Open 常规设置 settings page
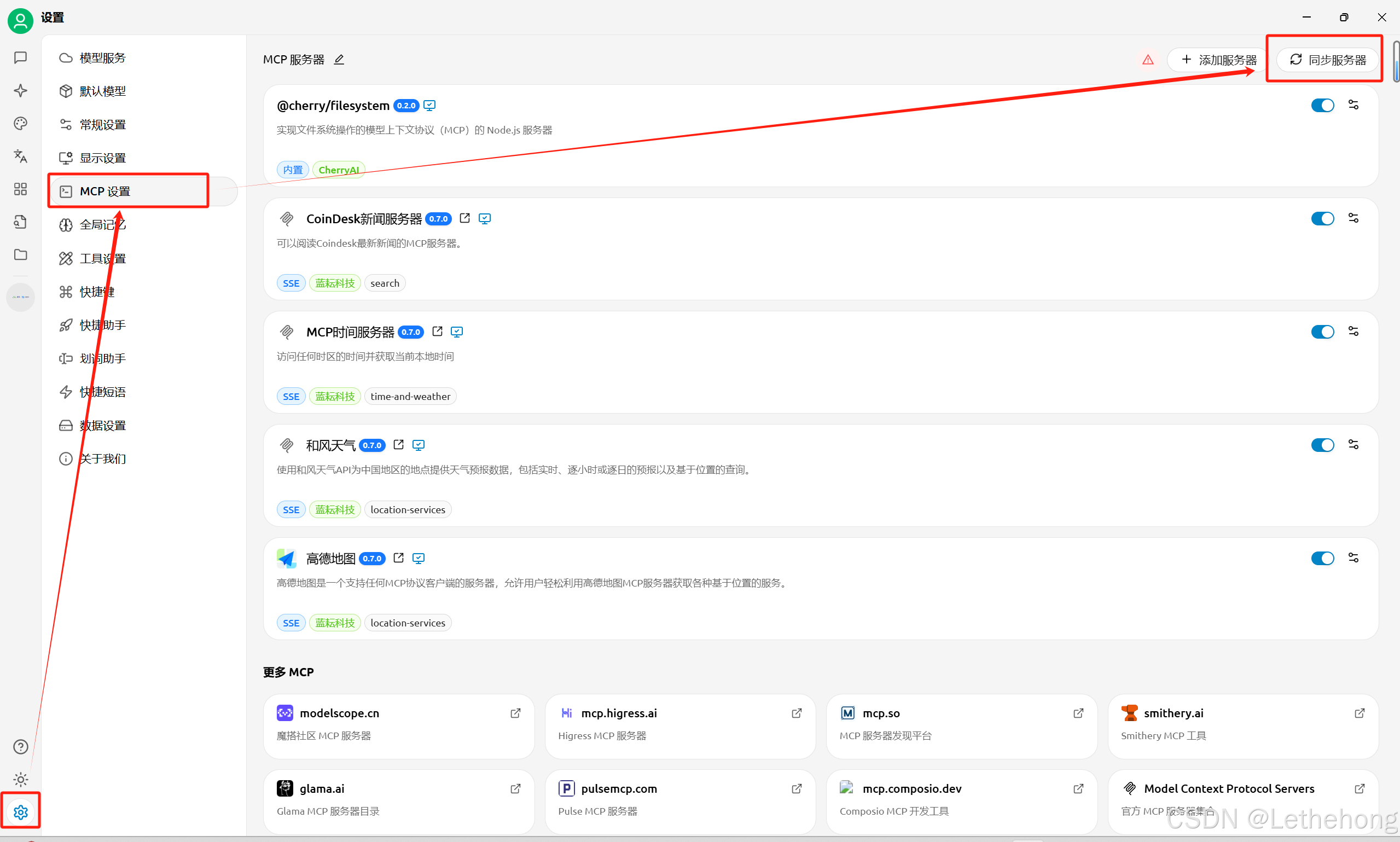This screenshot has height=842, width=1400. tap(143, 125)
